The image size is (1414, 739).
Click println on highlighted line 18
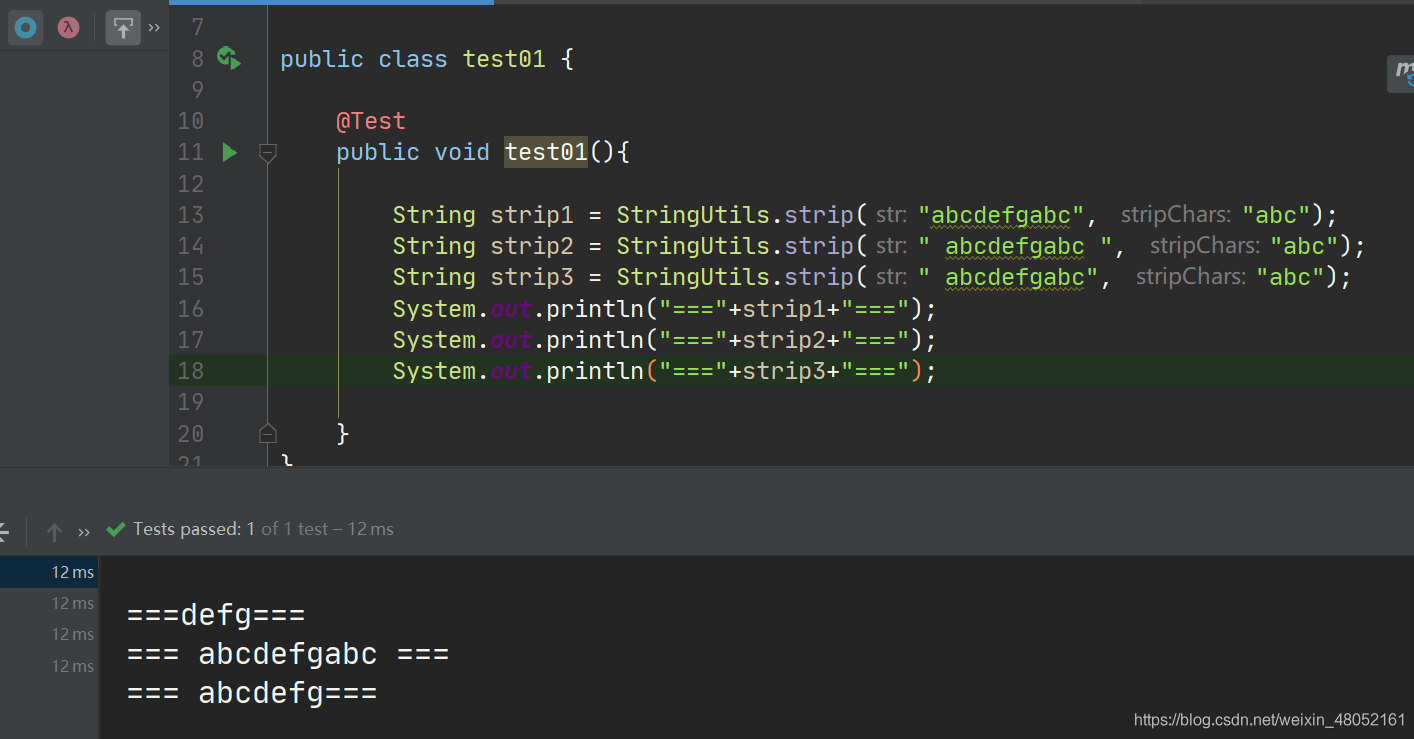595,371
